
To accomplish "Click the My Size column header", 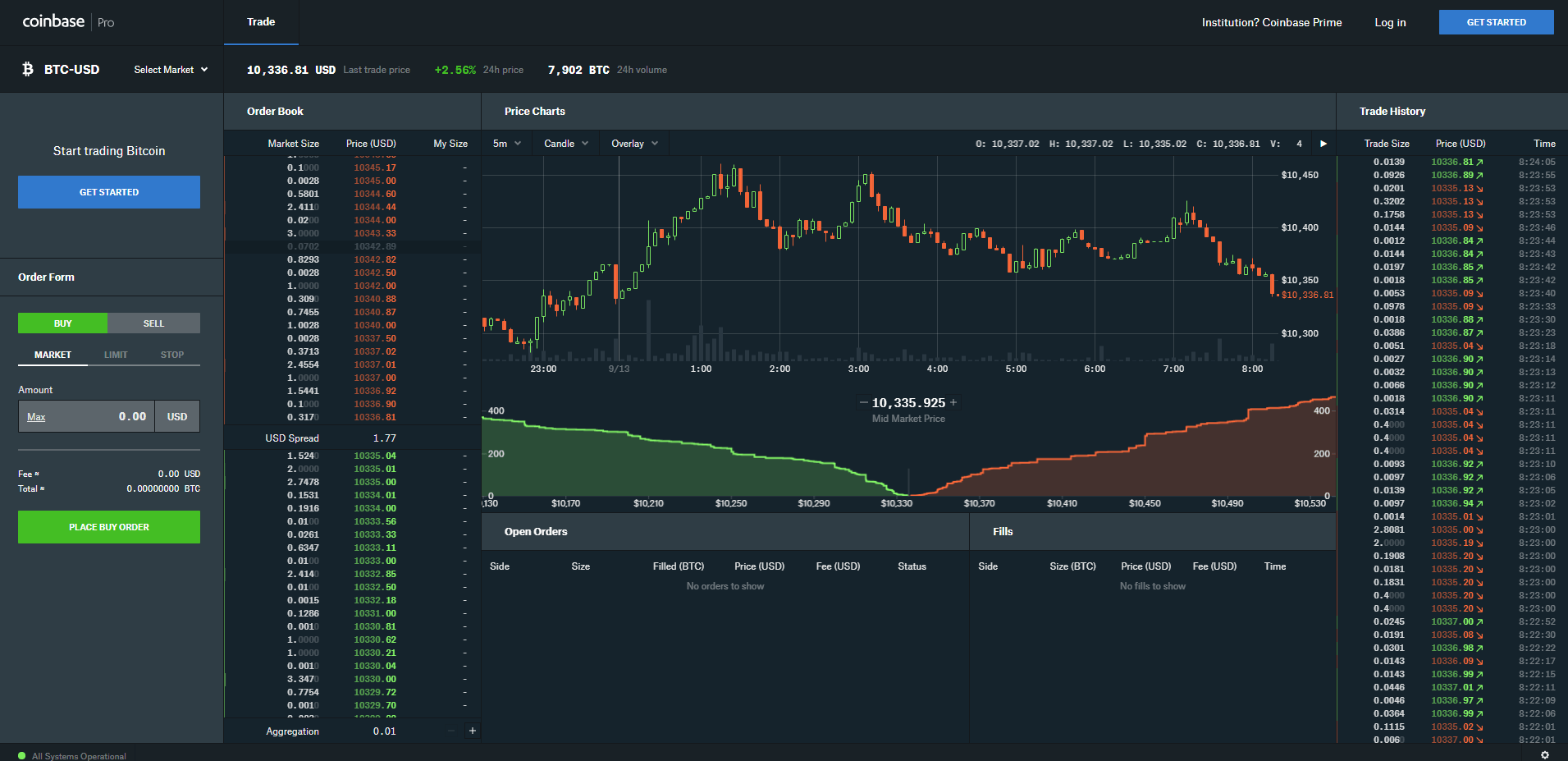I will pyautogui.click(x=450, y=144).
